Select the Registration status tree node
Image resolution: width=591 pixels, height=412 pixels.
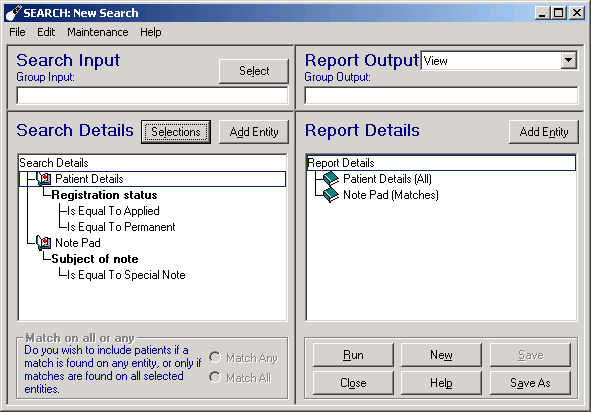[104, 195]
